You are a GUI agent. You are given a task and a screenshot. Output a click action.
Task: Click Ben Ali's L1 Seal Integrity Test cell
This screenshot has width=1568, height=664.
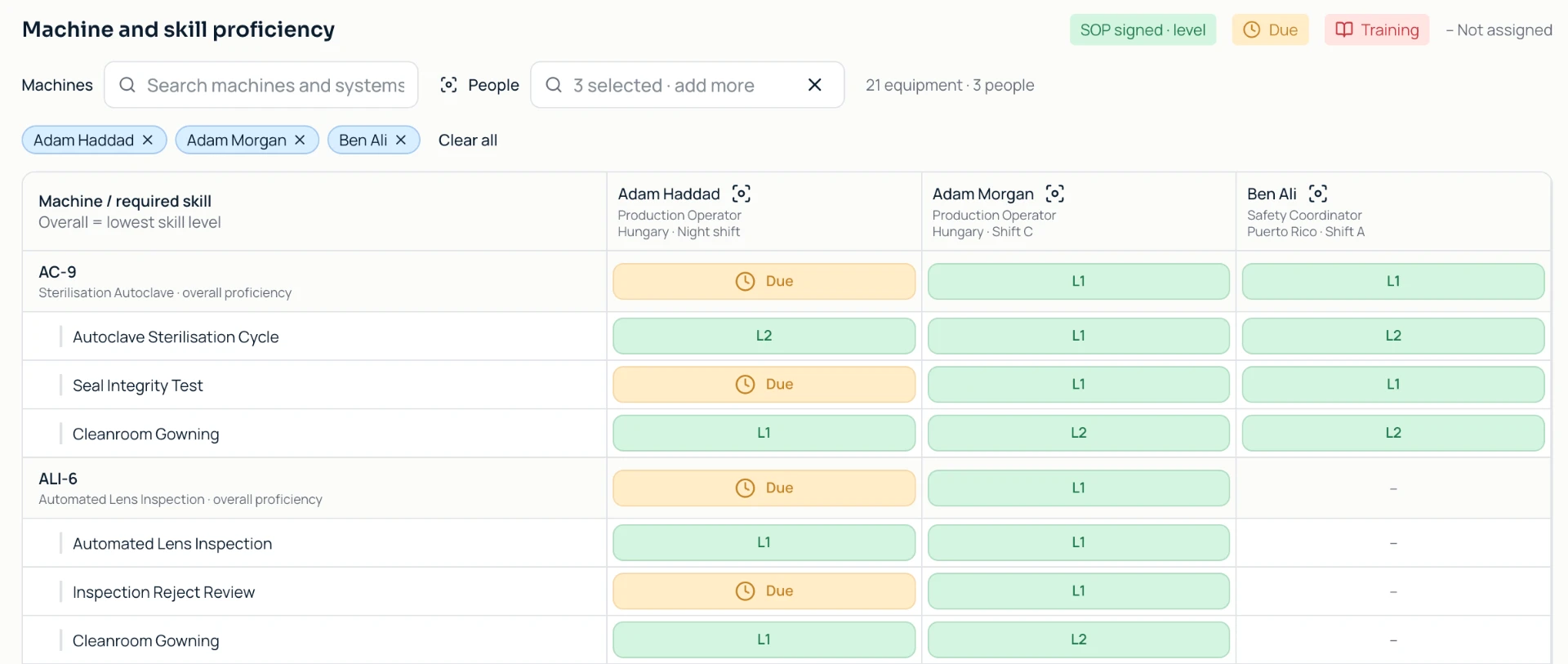coord(1393,385)
